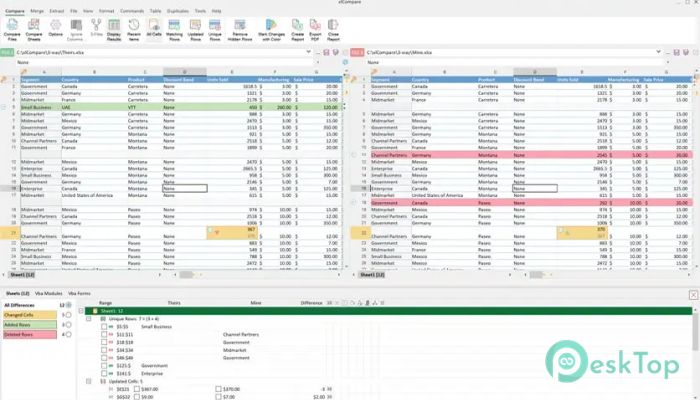This screenshot has height=400, width=700.
Task: Open the left pane None dropdown
Action: [x=318, y=62]
